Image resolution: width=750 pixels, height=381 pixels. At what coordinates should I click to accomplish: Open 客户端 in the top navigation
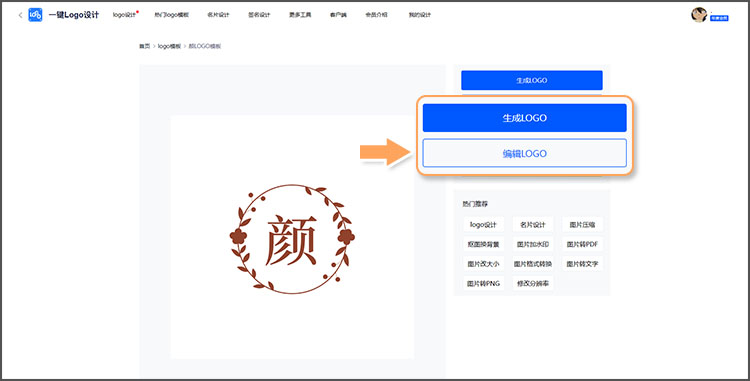[338, 15]
